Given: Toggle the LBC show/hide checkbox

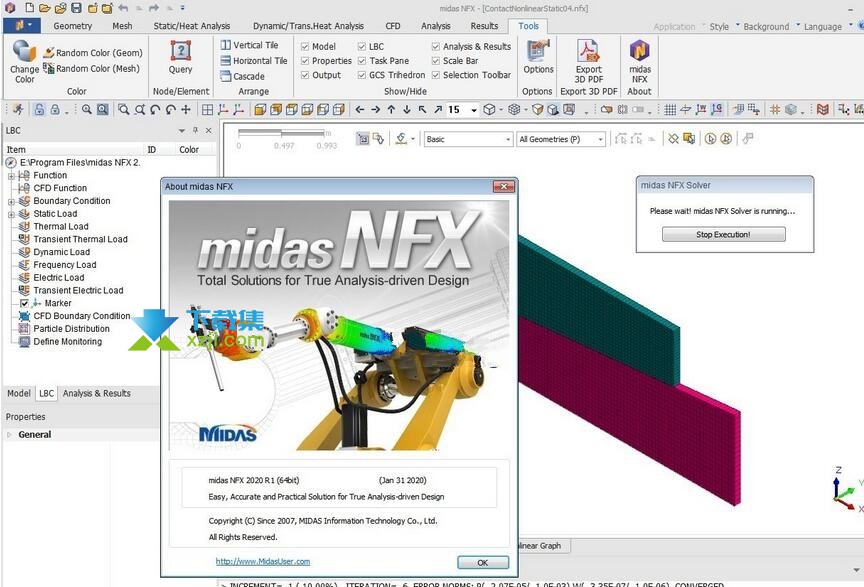Looking at the screenshot, I should (x=361, y=47).
